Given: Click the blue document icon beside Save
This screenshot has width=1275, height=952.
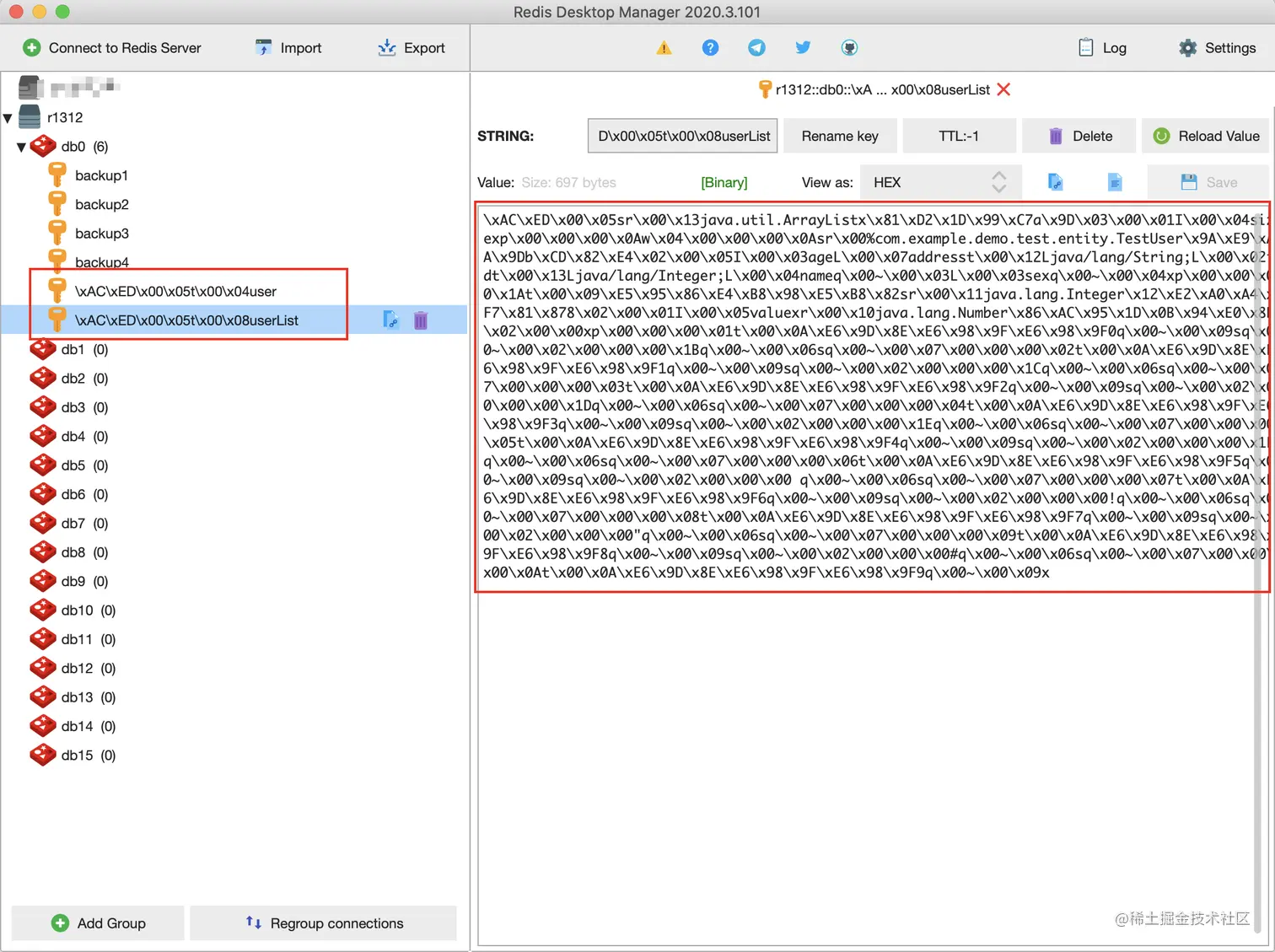Looking at the screenshot, I should pos(1115,182).
